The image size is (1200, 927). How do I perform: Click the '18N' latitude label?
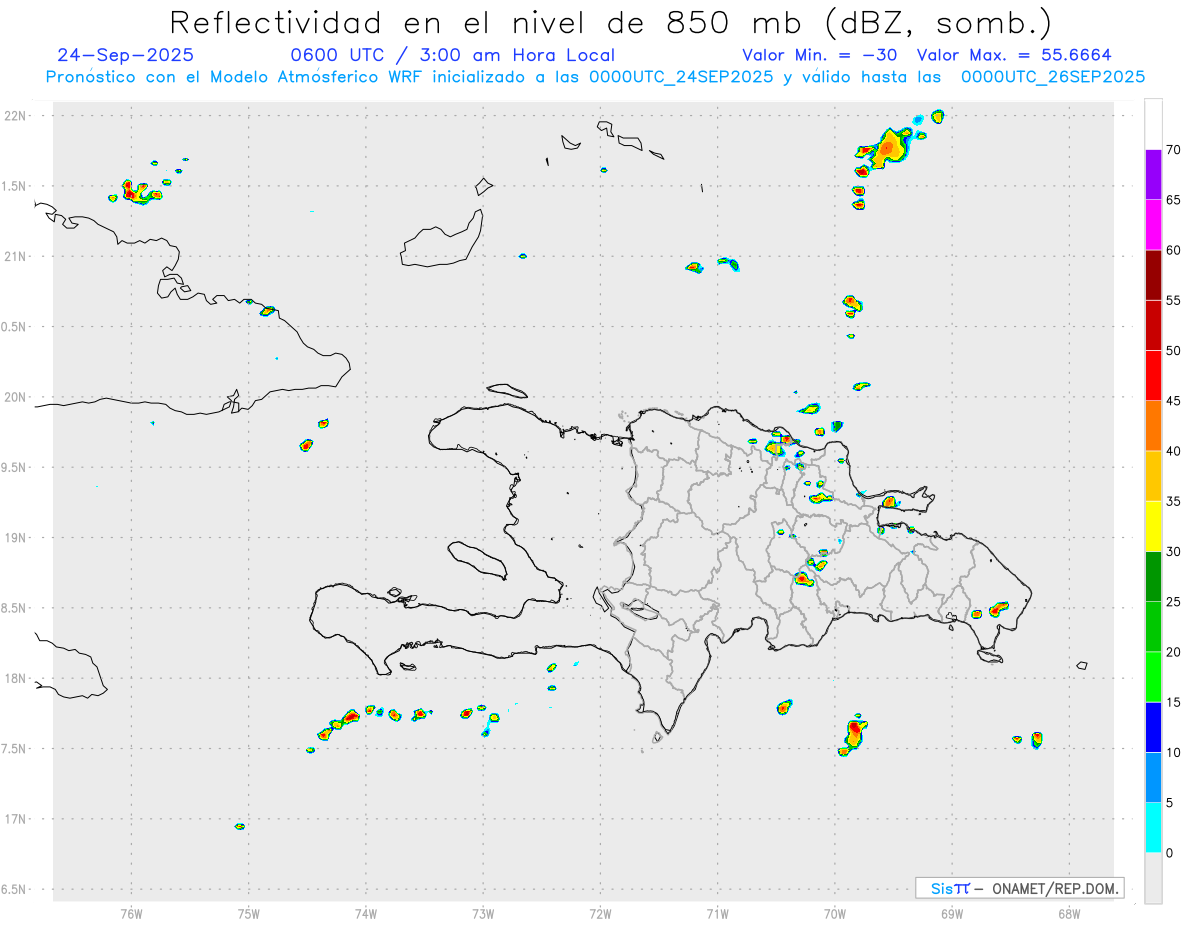[17, 678]
